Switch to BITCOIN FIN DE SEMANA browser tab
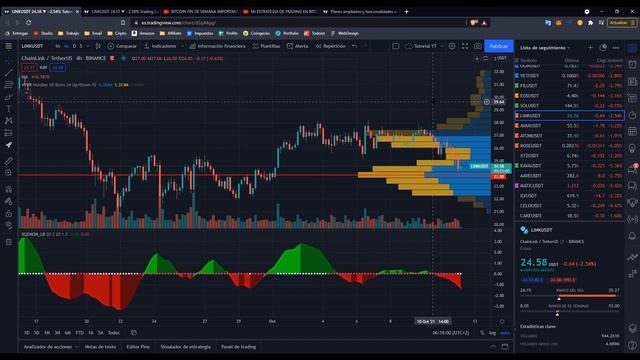Viewport: 640px width, 360px height. pyautogui.click(x=200, y=12)
